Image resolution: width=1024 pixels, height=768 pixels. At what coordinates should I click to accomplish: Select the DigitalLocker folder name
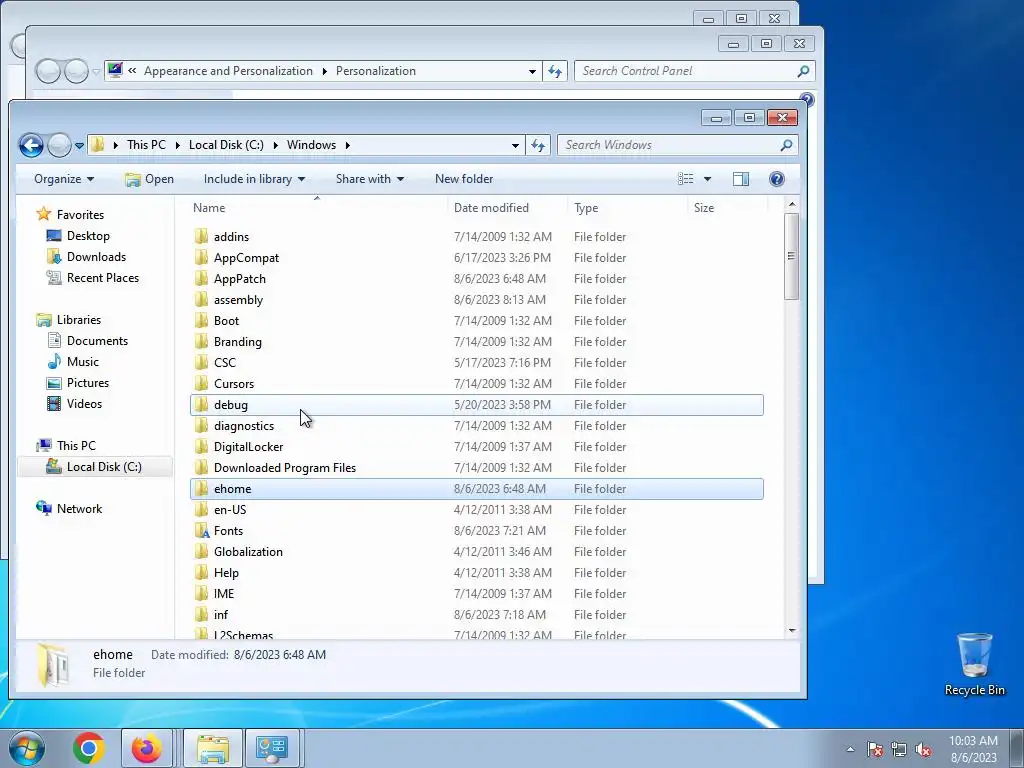248,447
